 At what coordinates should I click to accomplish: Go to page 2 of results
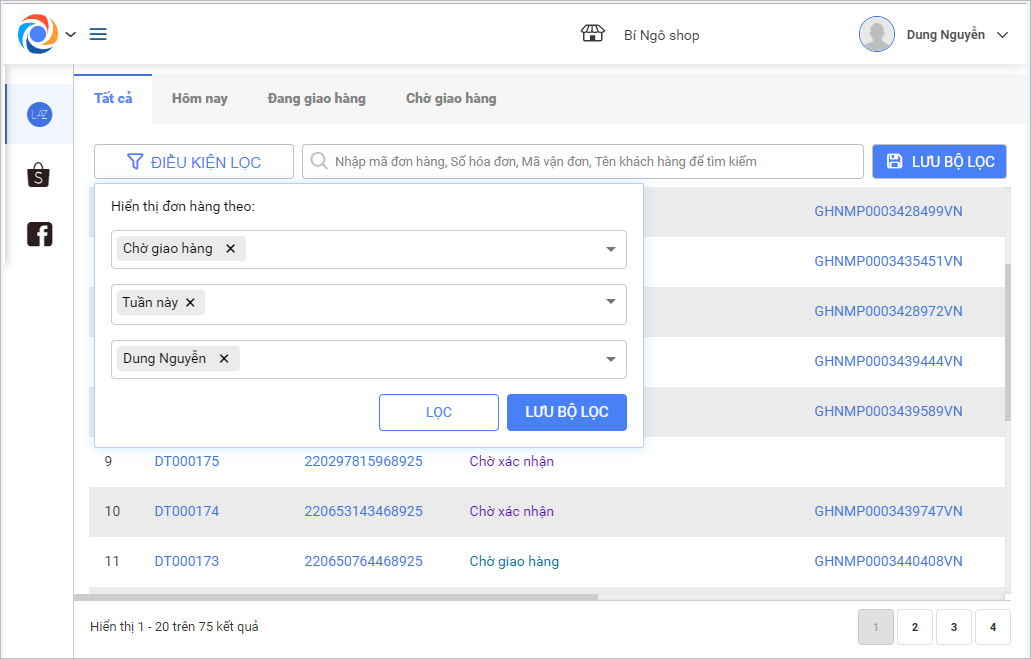click(x=914, y=627)
